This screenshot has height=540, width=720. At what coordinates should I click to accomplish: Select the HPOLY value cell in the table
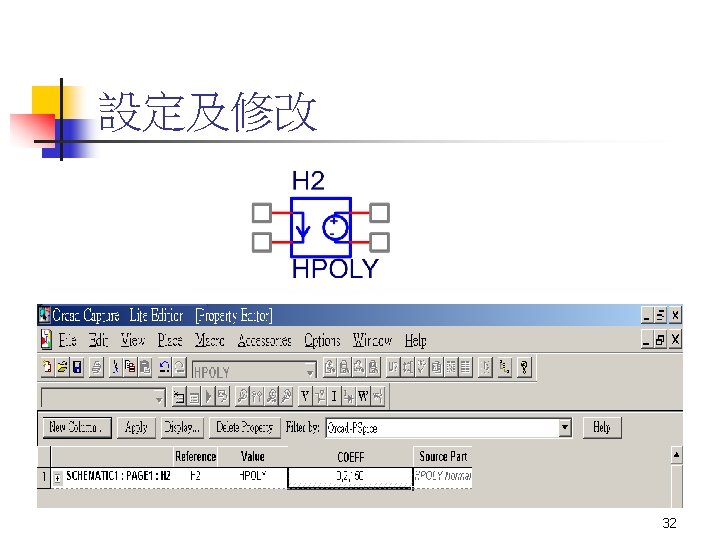[x=253, y=477]
